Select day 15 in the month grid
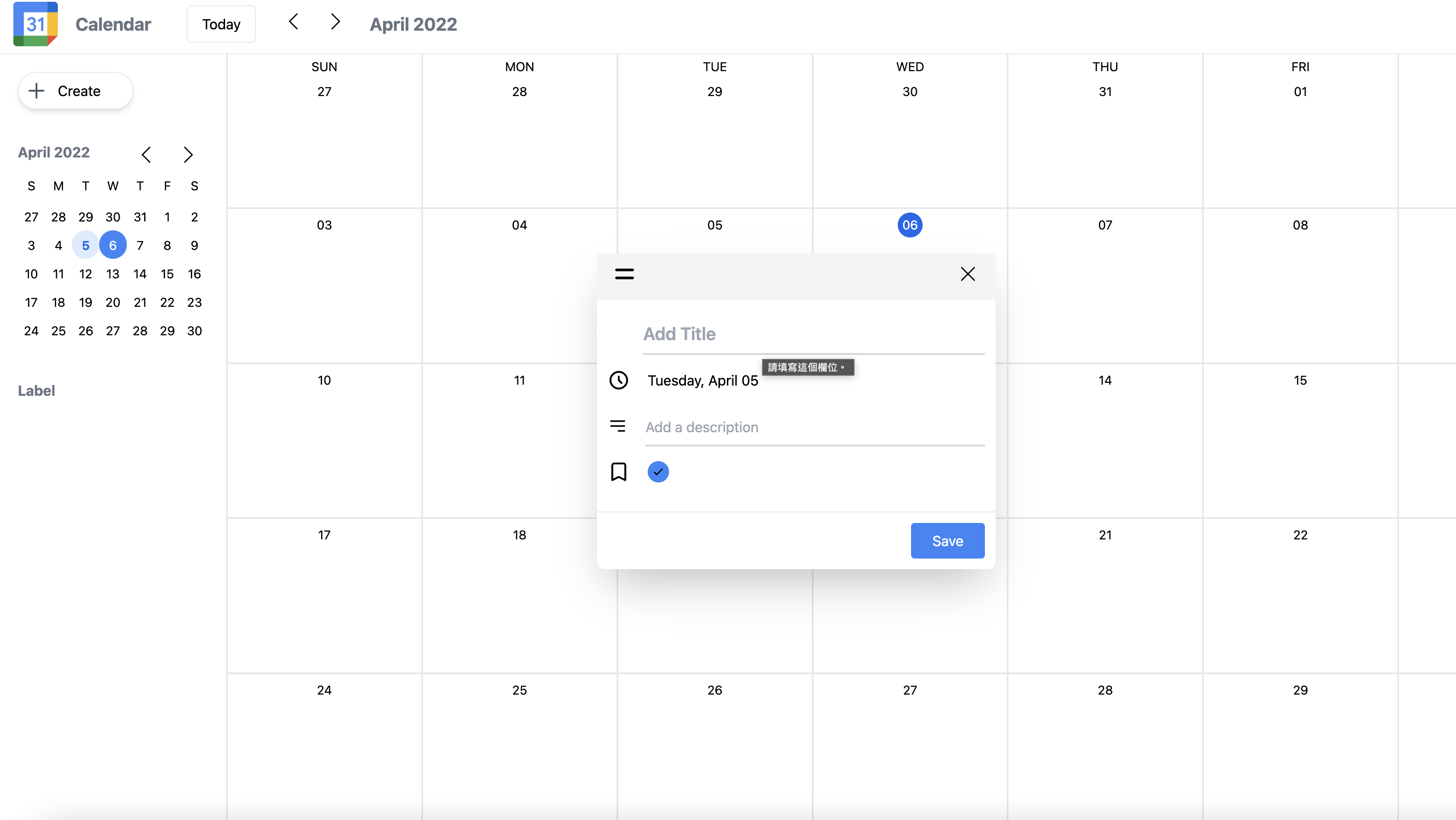 (x=1300, y=380)
